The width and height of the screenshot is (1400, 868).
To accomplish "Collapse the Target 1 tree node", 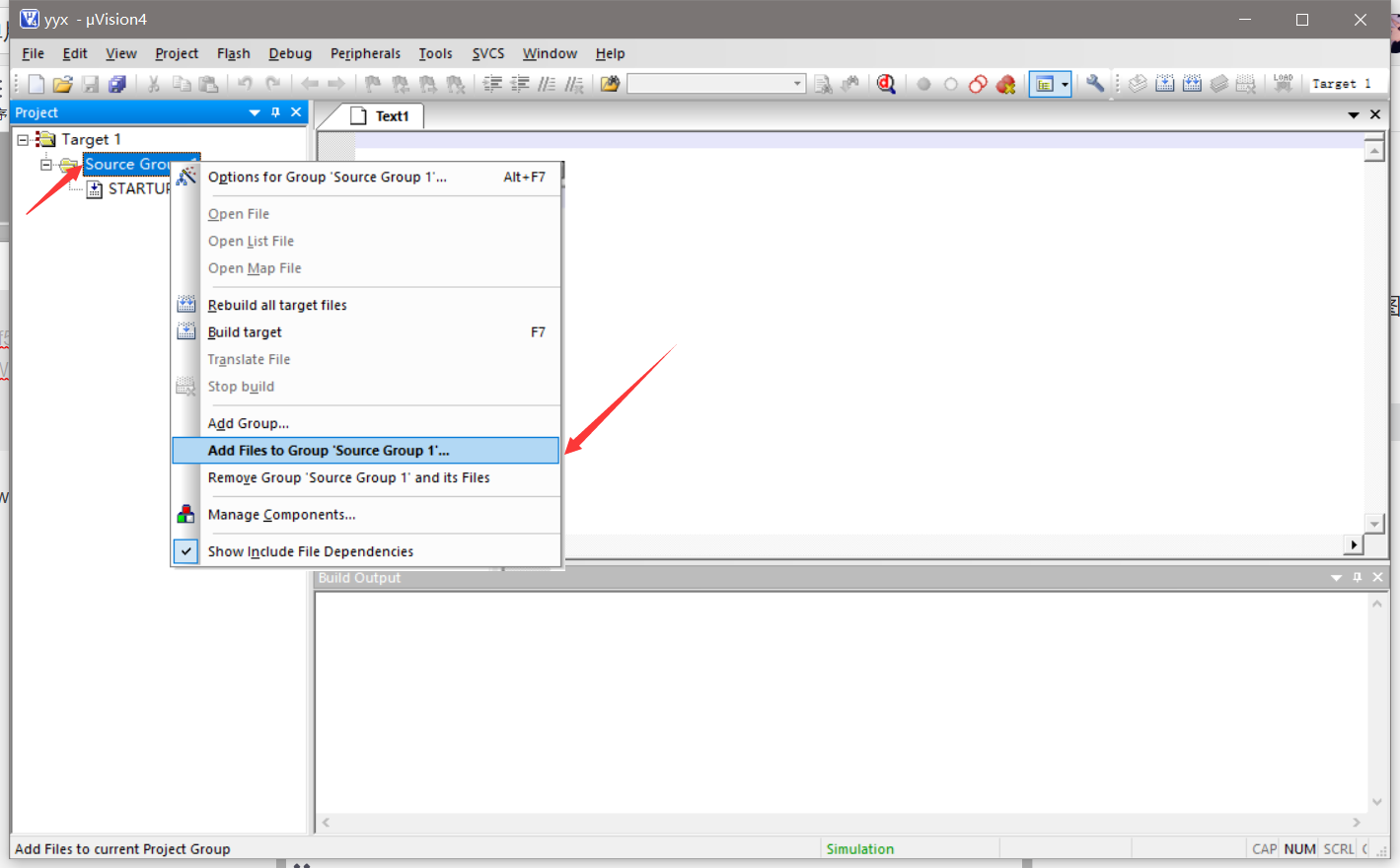I will click(23, 139).
